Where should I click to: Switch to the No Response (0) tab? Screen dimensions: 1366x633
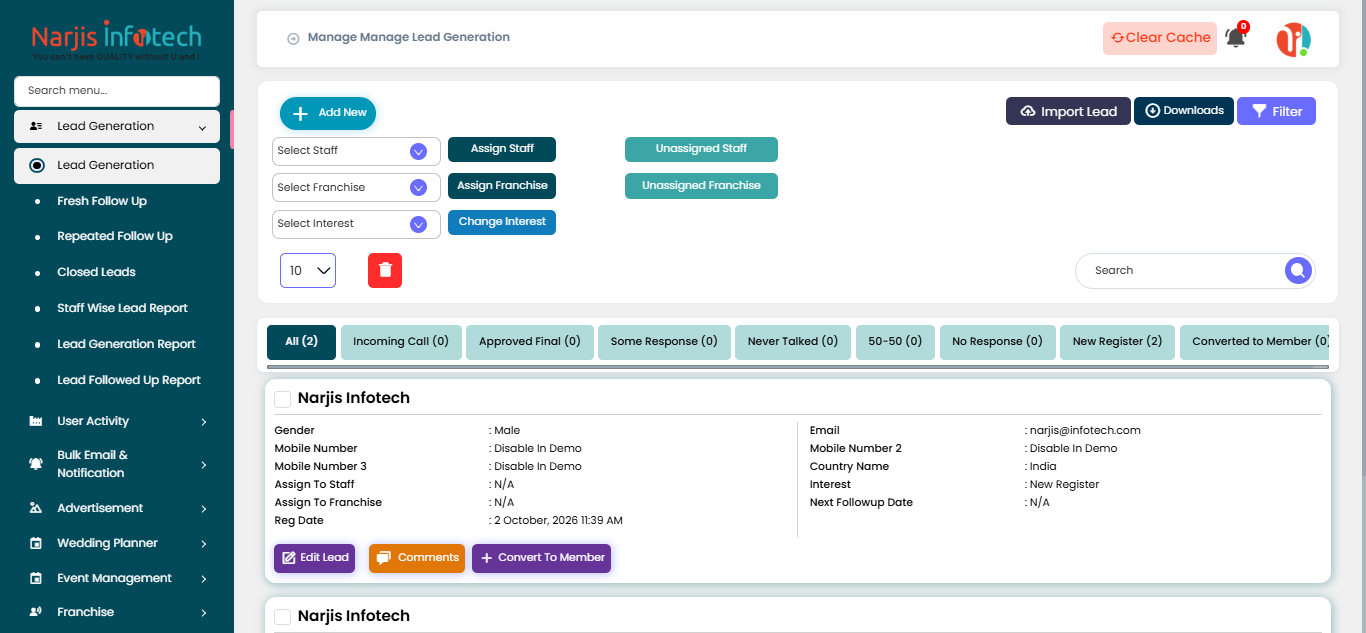(x=997, y=342)
